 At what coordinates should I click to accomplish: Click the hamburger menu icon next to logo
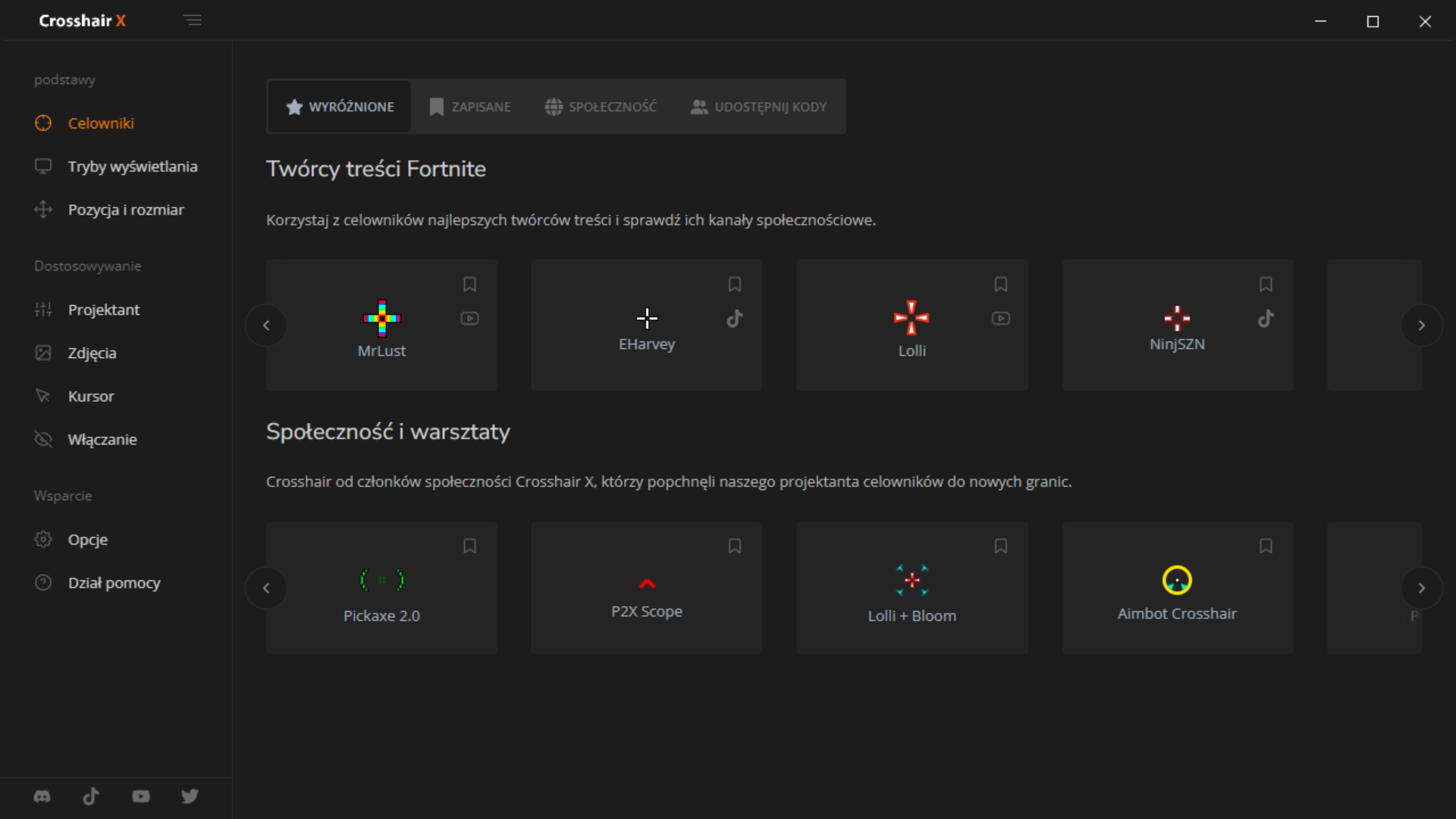coord(193,20)
